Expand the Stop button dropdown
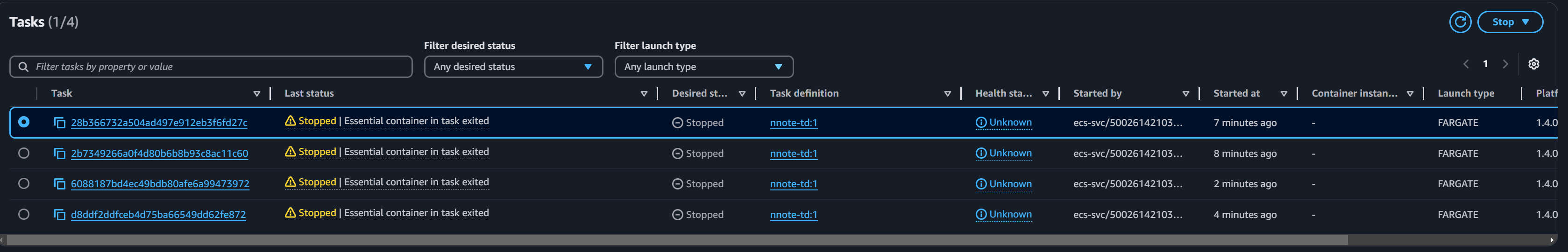The image size is (1568, 252). click(x=1510, y=22)
